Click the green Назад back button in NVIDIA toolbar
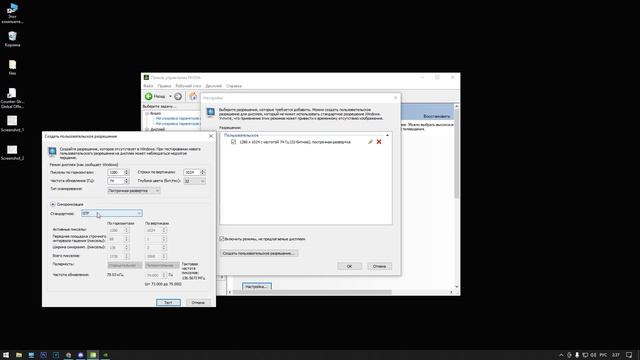The width and height of the screenshot is (640, 360). click(x=155, y=96)
